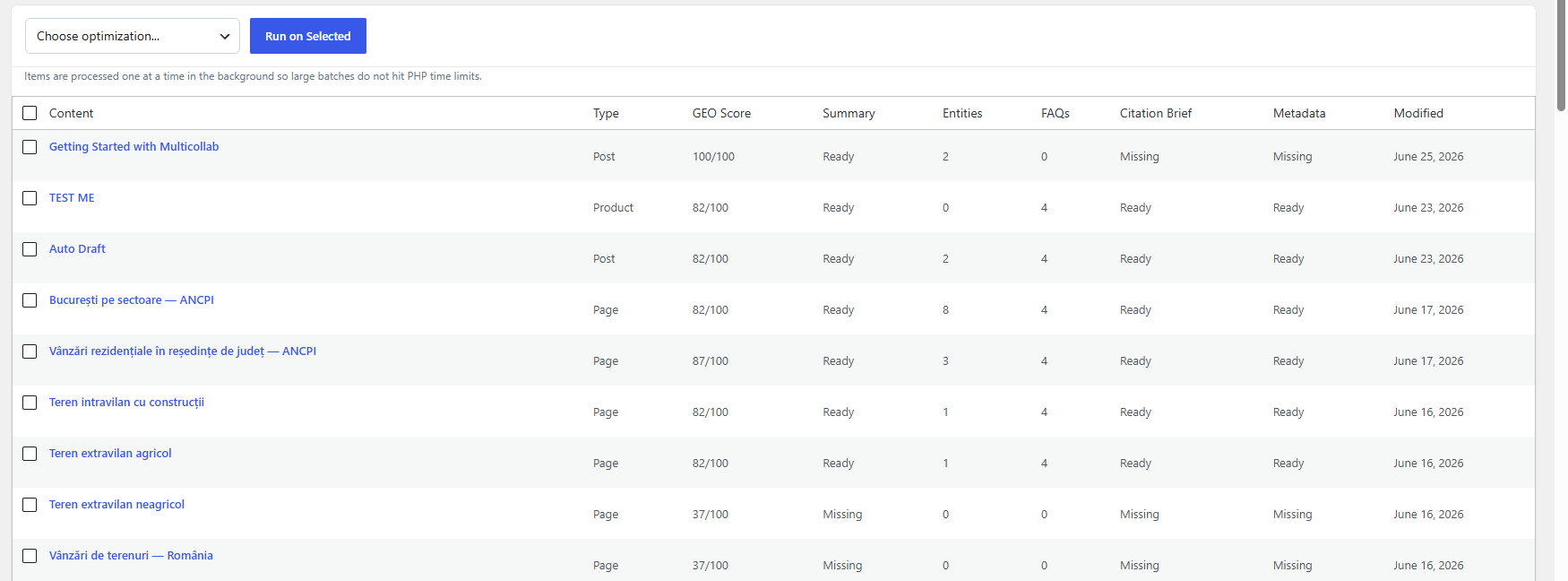
Task: Check the București pe sectoare — ANCPI row
Action: pos(30,300)
